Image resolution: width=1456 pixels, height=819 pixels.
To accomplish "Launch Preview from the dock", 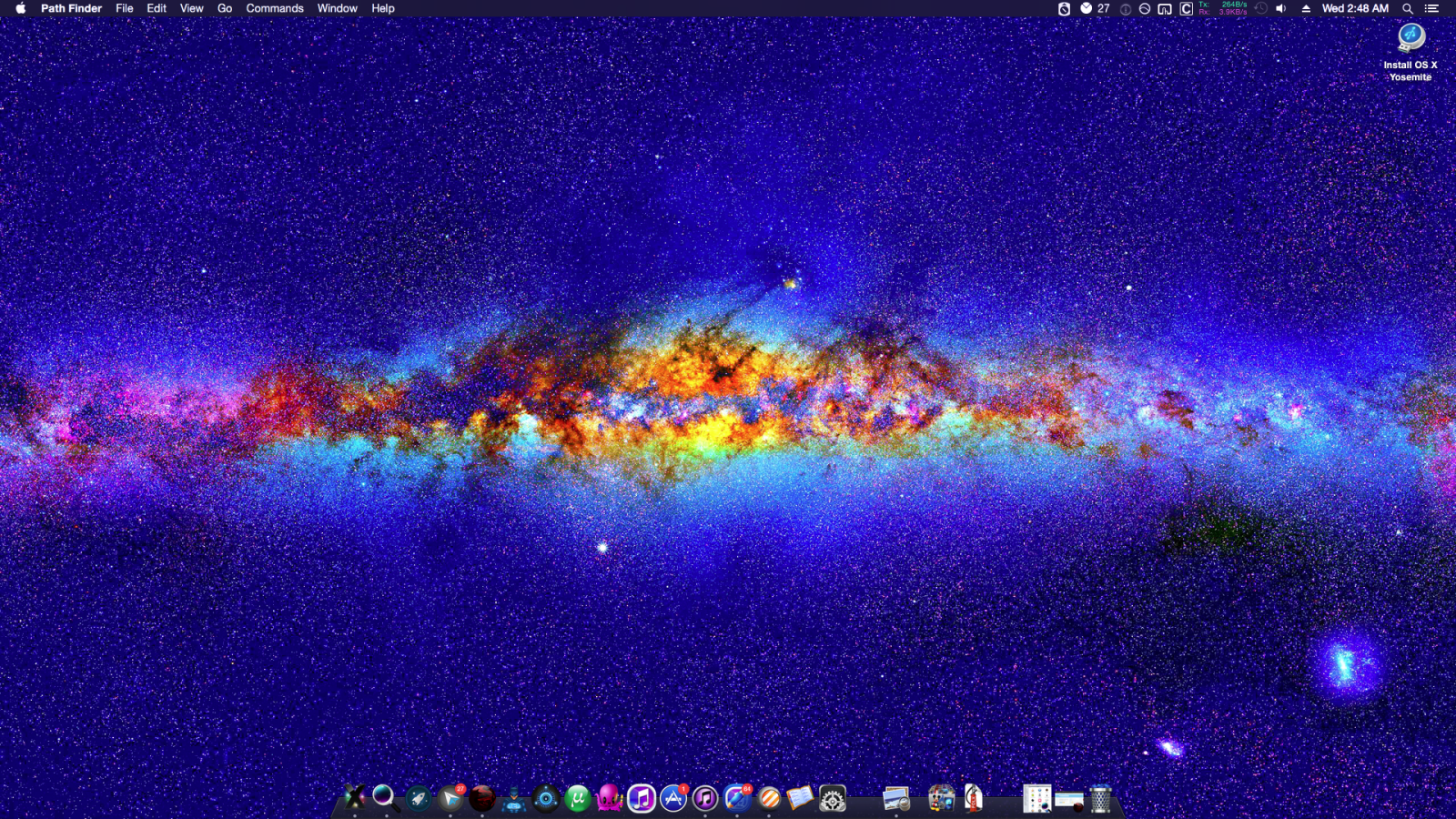I will point(896,798).
